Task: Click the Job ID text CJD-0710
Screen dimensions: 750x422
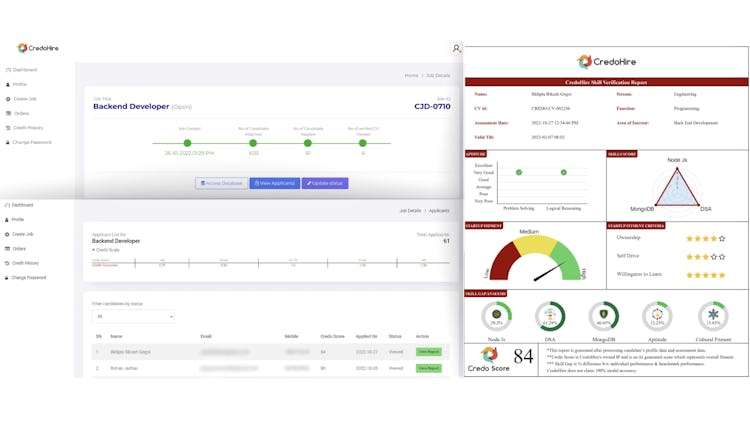Action: [432, 106]
